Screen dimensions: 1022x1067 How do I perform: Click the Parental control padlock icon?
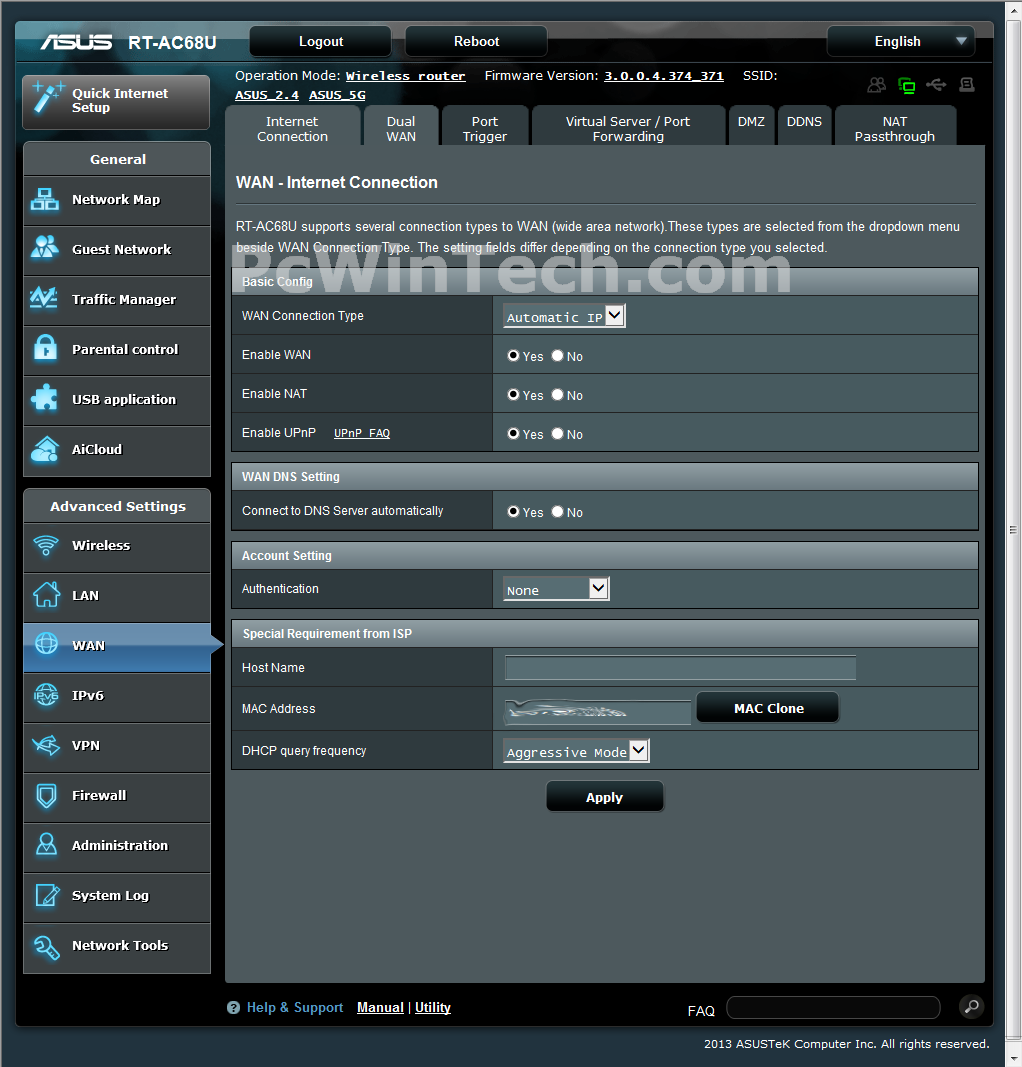[x=46, y=348]
